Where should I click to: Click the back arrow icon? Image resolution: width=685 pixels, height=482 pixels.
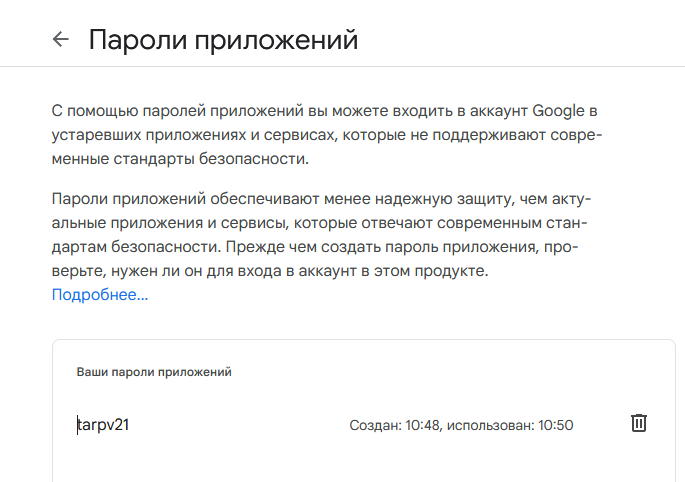[x=61, y=40]
